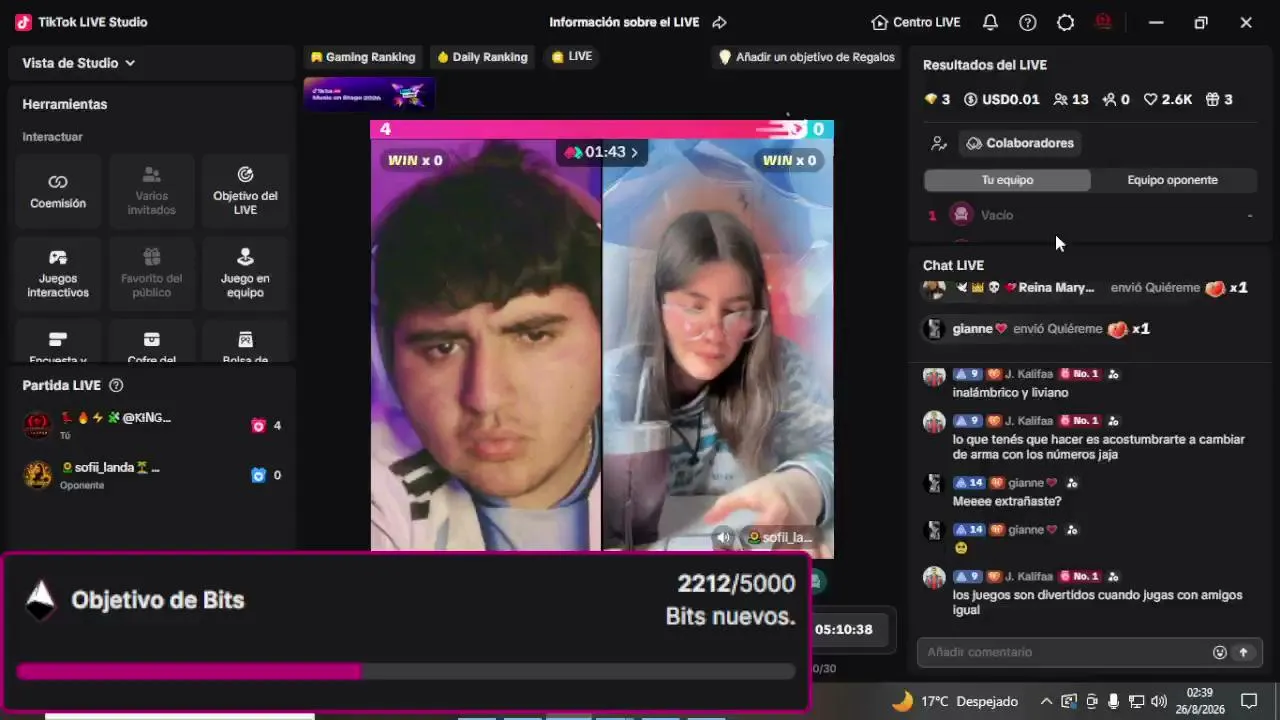Click the diamonds count in LIVE results
The height and width of the screenshot is (720, 1280).
pos(937,99)
